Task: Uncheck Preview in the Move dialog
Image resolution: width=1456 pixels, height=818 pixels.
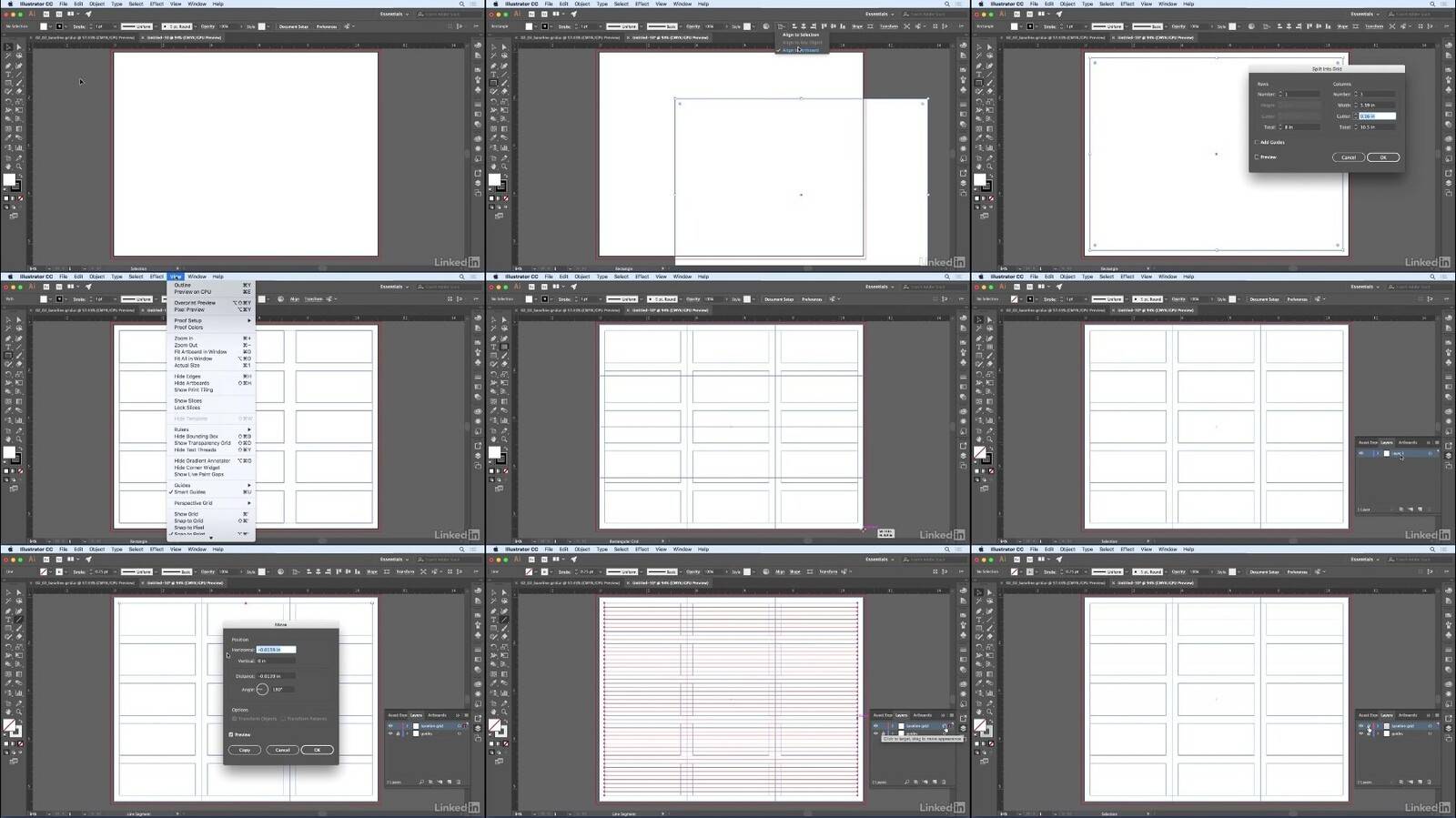Action: (232, 734)
